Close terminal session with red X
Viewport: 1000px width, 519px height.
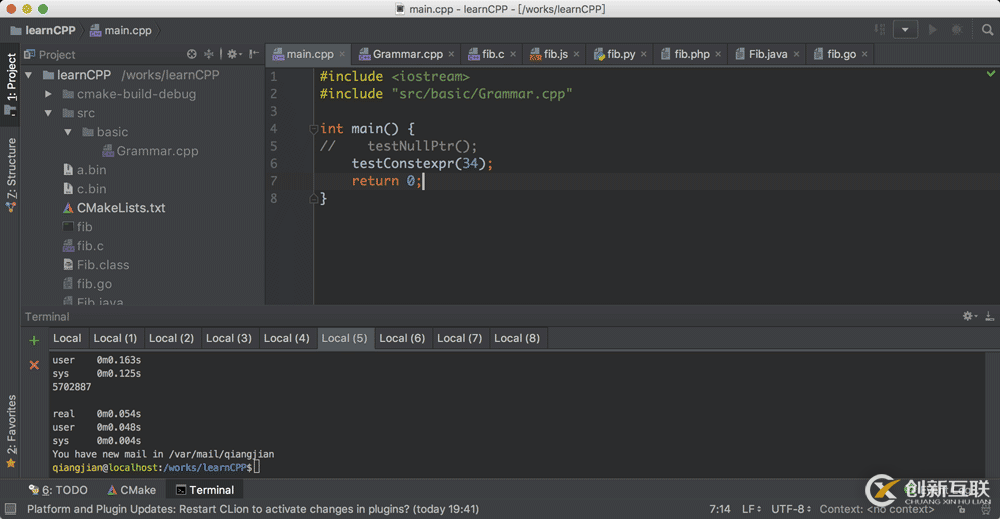(x=34, y=365)
